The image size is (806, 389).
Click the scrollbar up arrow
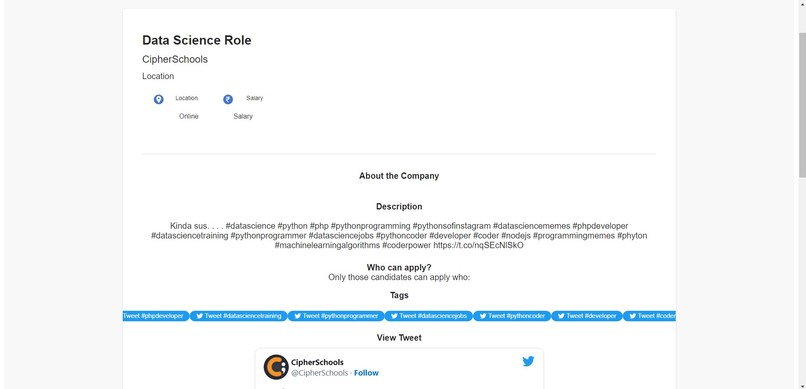[x=802, y=4]
